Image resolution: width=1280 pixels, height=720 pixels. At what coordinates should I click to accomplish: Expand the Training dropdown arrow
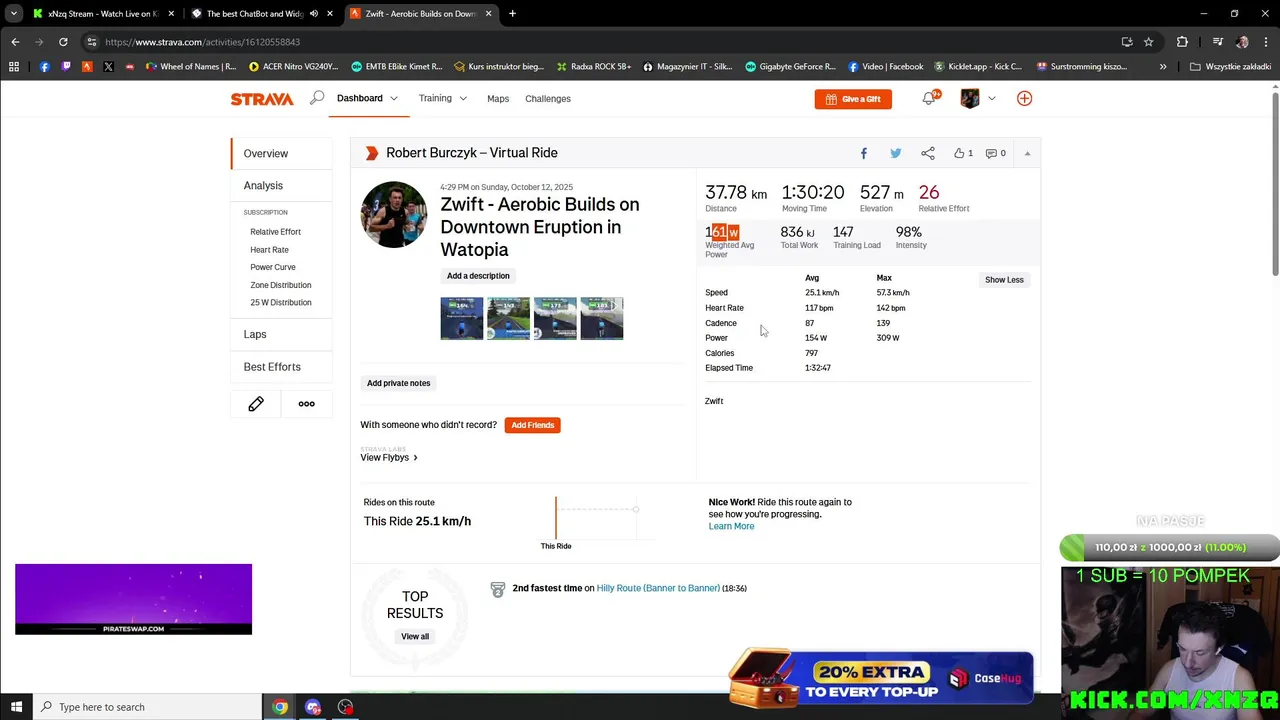(x=462, y=98)
